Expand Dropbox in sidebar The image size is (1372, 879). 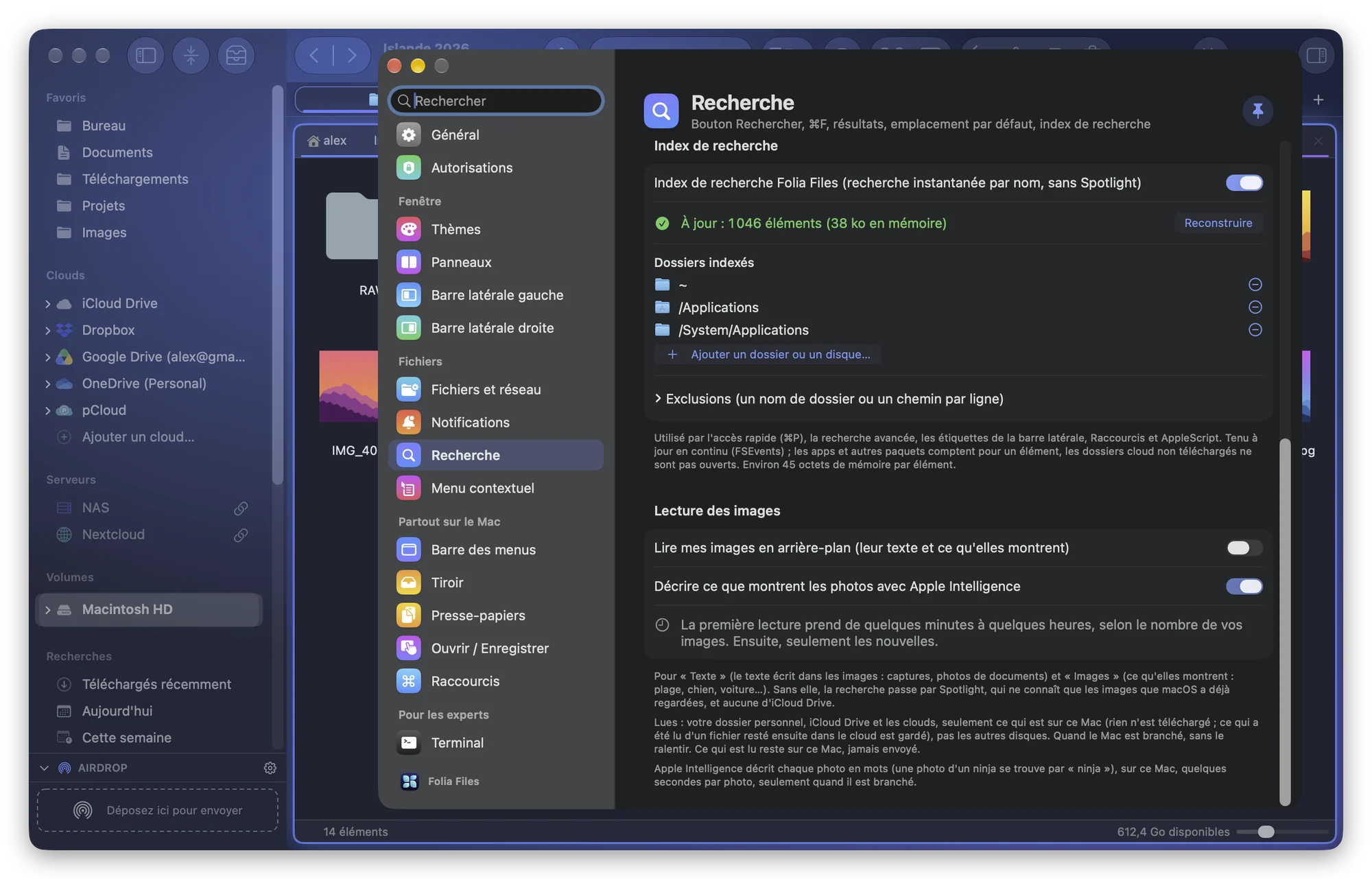[x=47, y=330]
